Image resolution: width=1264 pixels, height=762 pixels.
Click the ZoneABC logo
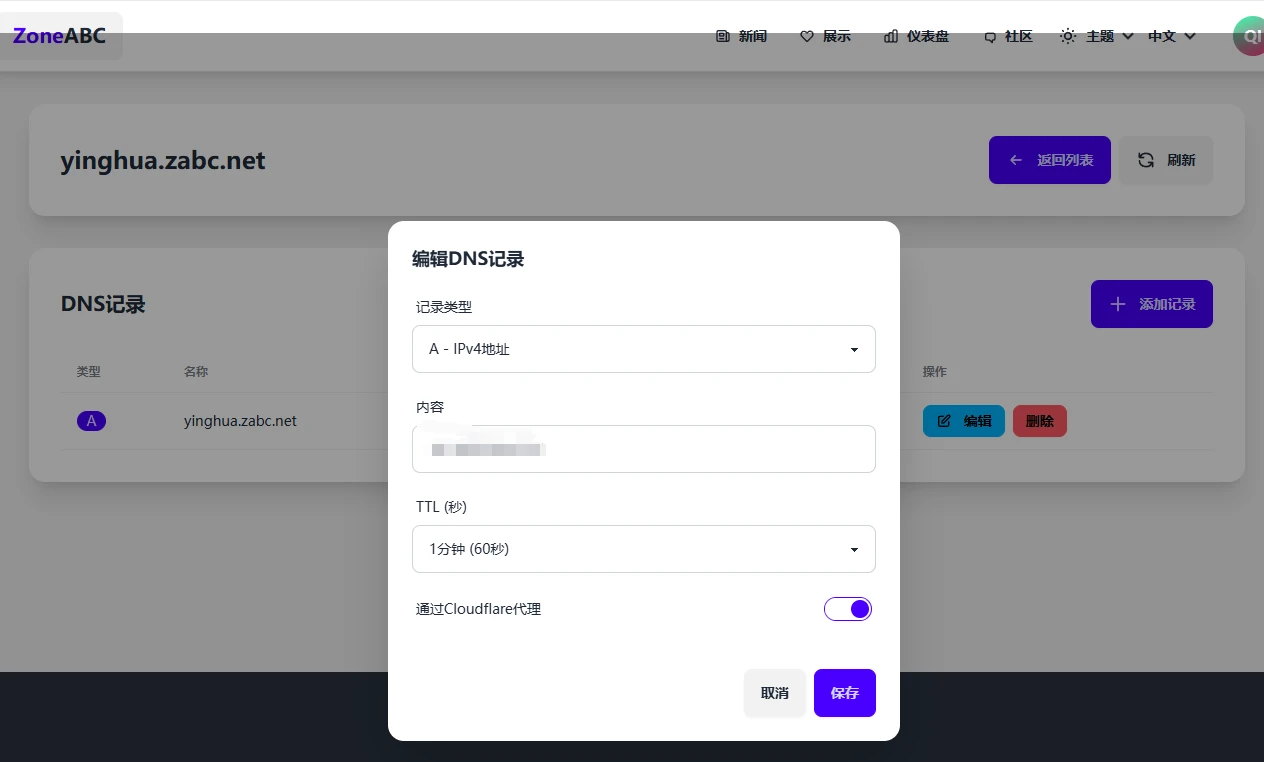59,36
